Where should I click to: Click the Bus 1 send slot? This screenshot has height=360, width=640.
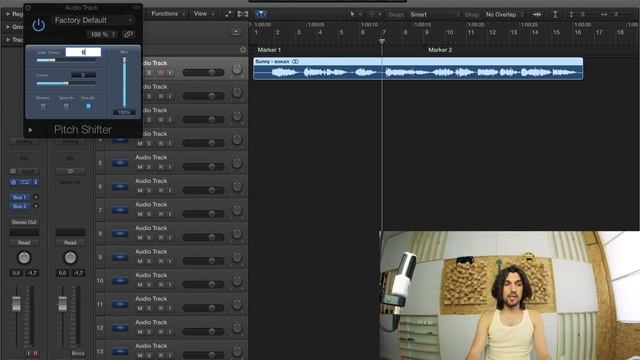pos(19,197)
